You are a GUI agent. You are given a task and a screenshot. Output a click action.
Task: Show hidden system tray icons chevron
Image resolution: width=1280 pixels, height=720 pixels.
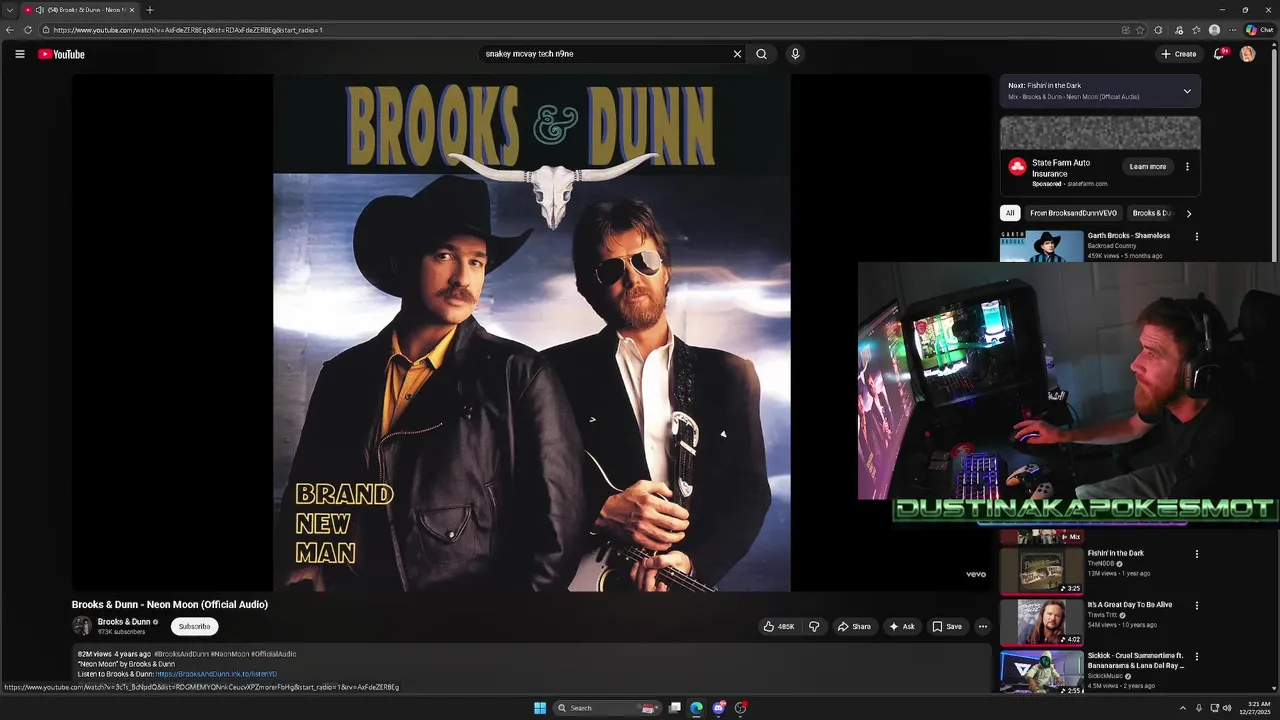point(1183,708)
